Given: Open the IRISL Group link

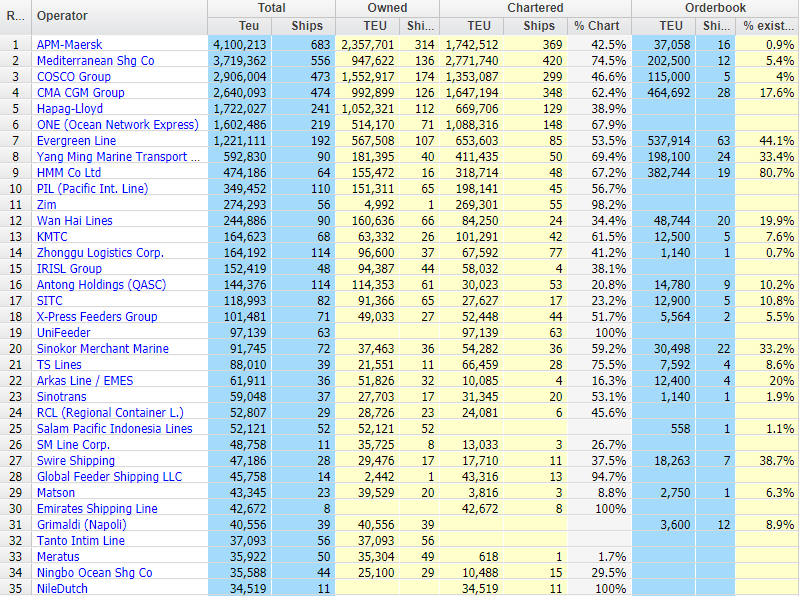Looking at the screenshot, I should (x=69, y=269).
